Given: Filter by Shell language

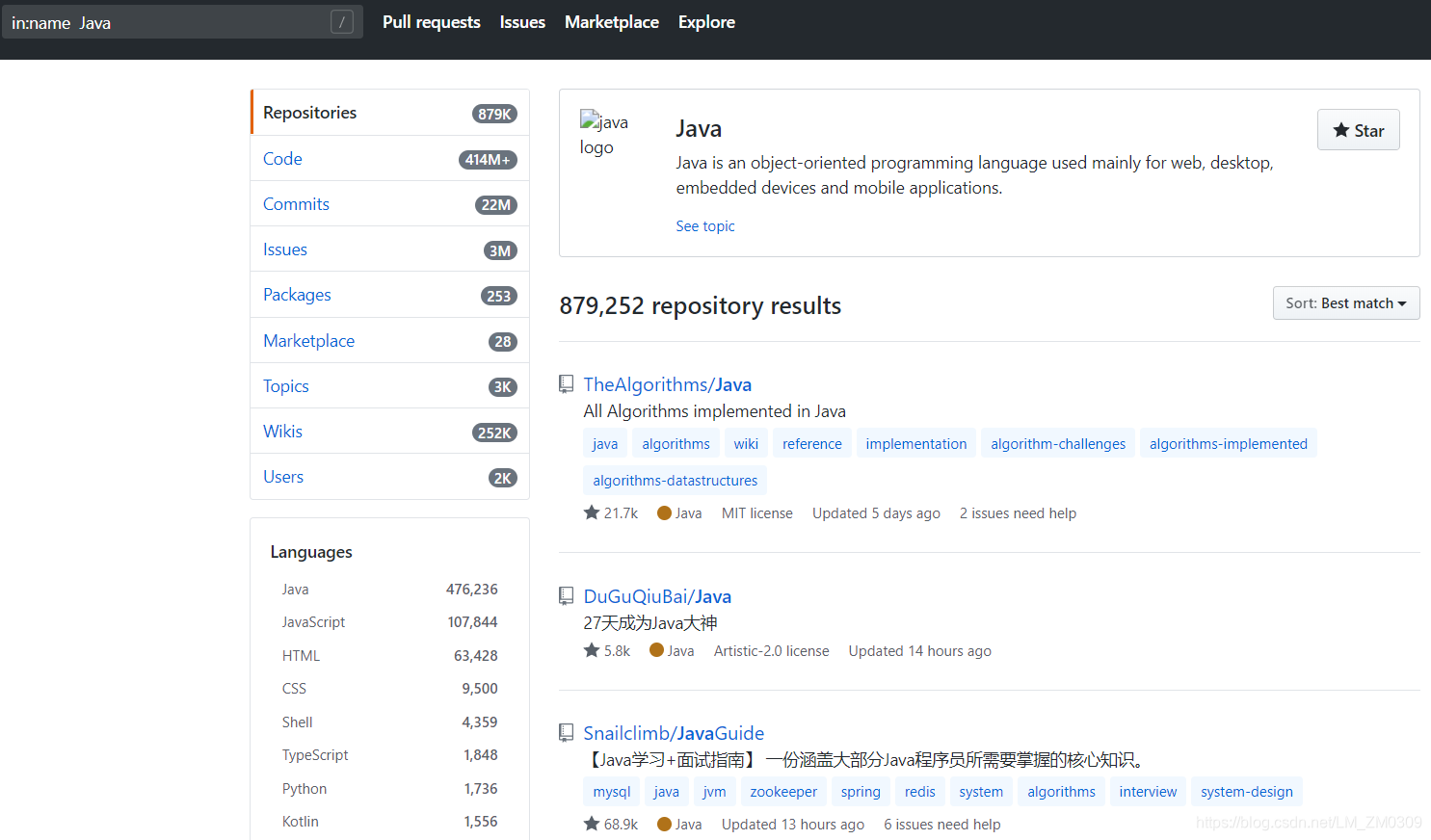Looking at the screenshot, I should (390, 722).
